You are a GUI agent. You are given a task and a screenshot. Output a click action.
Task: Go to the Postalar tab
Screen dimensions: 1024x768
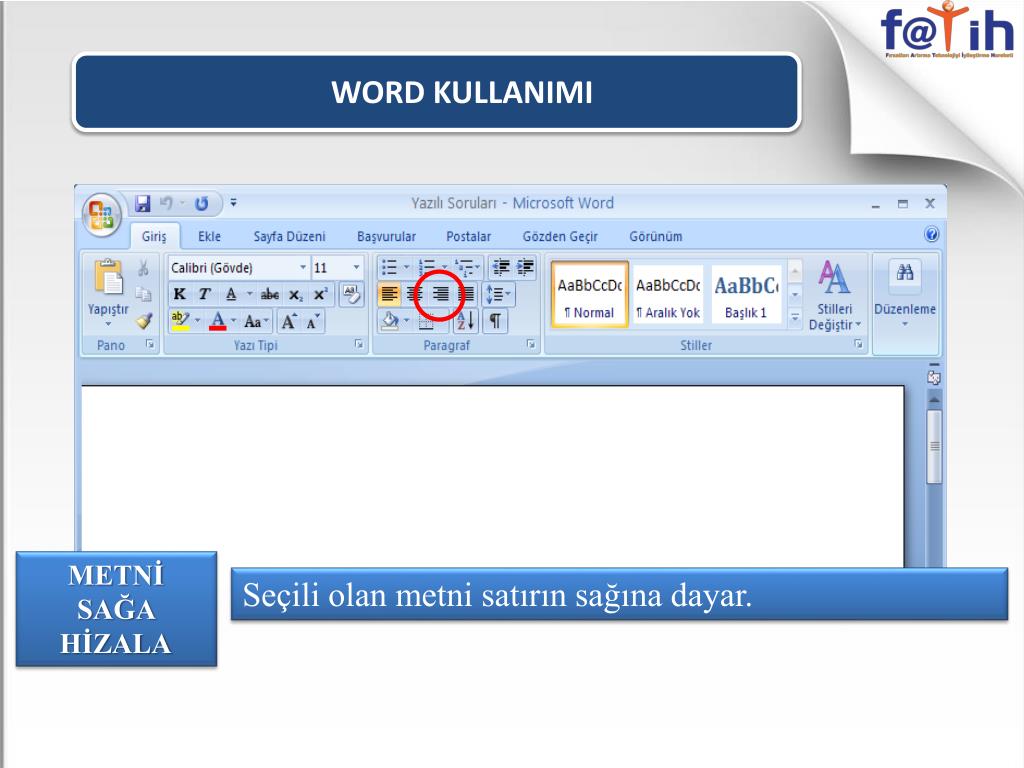click(468, 236)
